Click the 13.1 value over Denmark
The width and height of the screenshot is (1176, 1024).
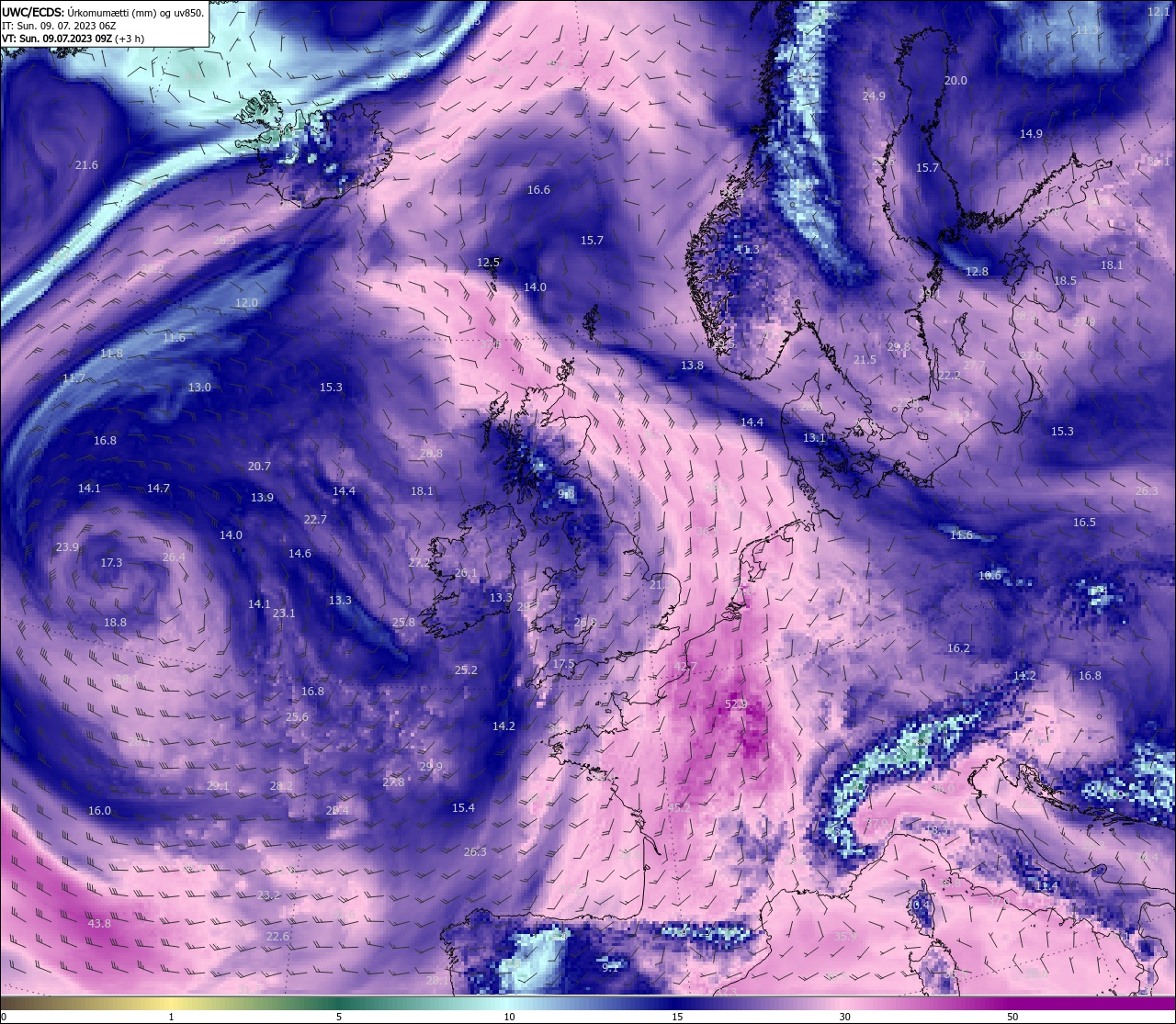click(814, 439)
